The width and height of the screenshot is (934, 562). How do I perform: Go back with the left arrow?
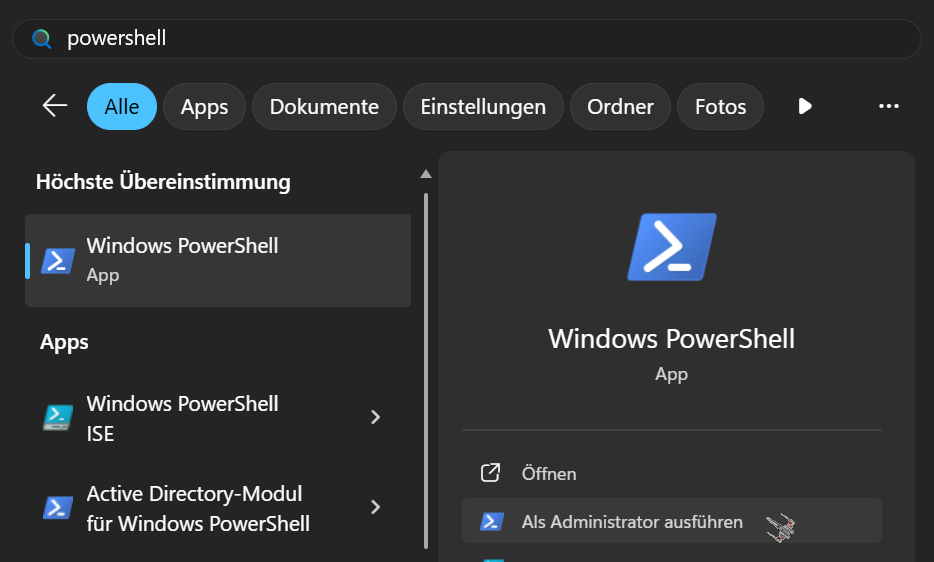(55, 106)
